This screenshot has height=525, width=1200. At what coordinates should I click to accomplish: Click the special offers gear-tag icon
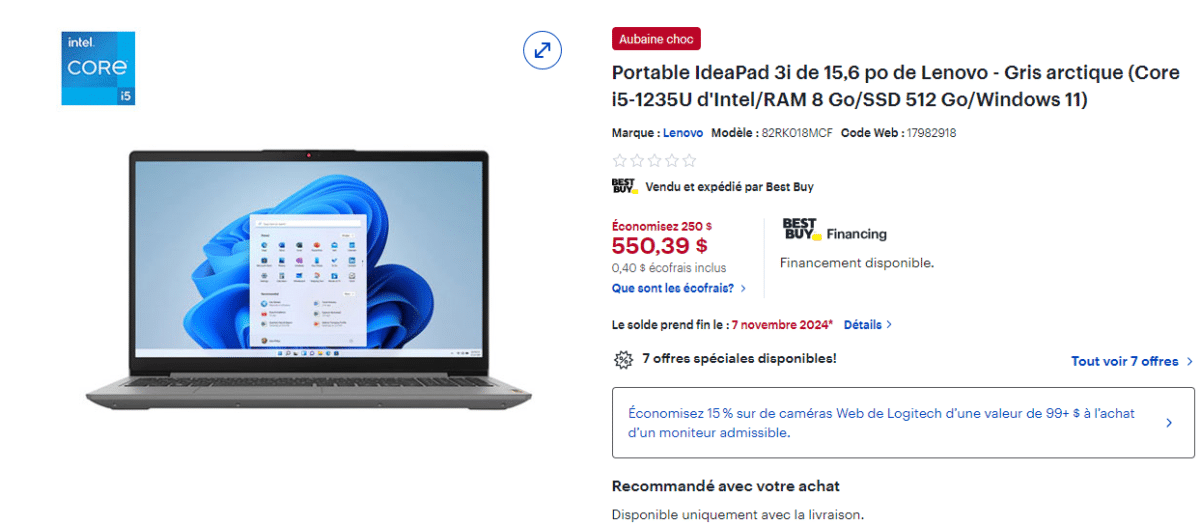pos(623,359)
